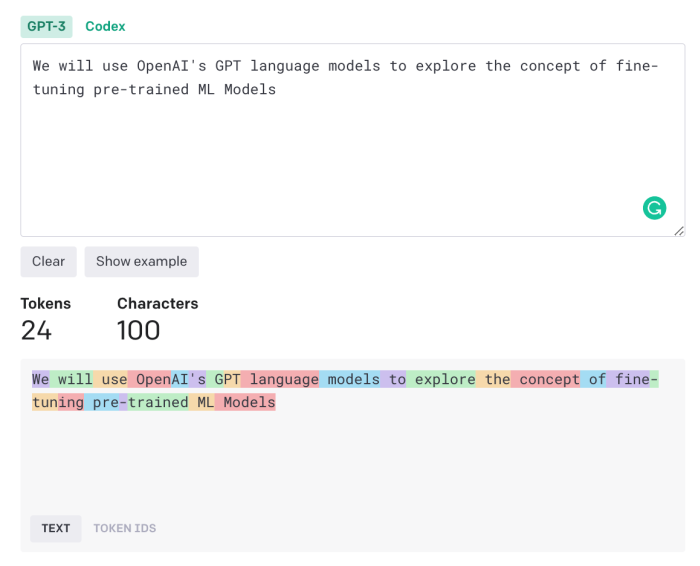Image resolution: width=700 pixels, height=566 pixels.
Task: Click the highlighted token 'ML'
Action: pos(202,403)
